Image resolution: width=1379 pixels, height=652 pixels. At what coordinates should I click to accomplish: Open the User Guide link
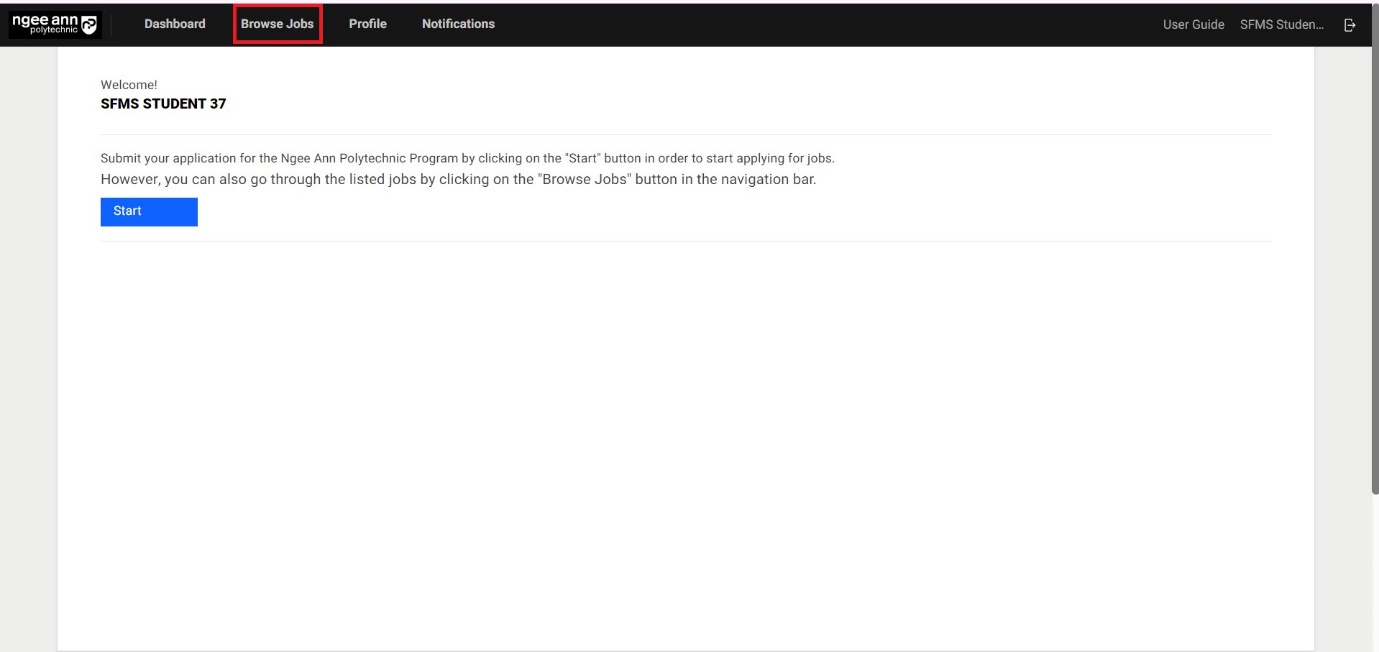click(1192, 23)
